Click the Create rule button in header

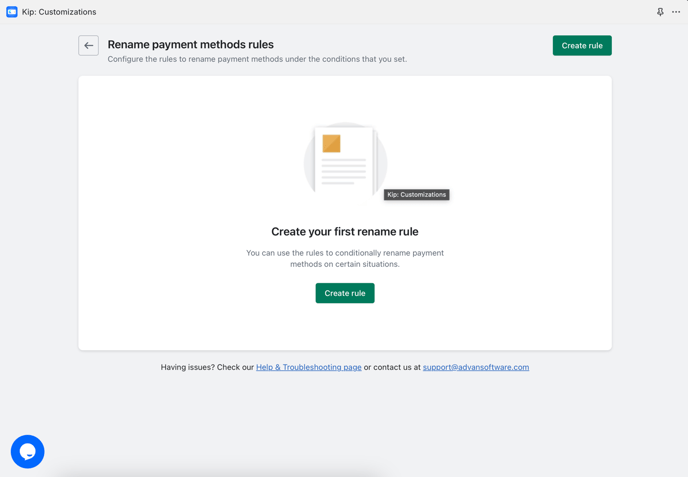click(582, 46)
